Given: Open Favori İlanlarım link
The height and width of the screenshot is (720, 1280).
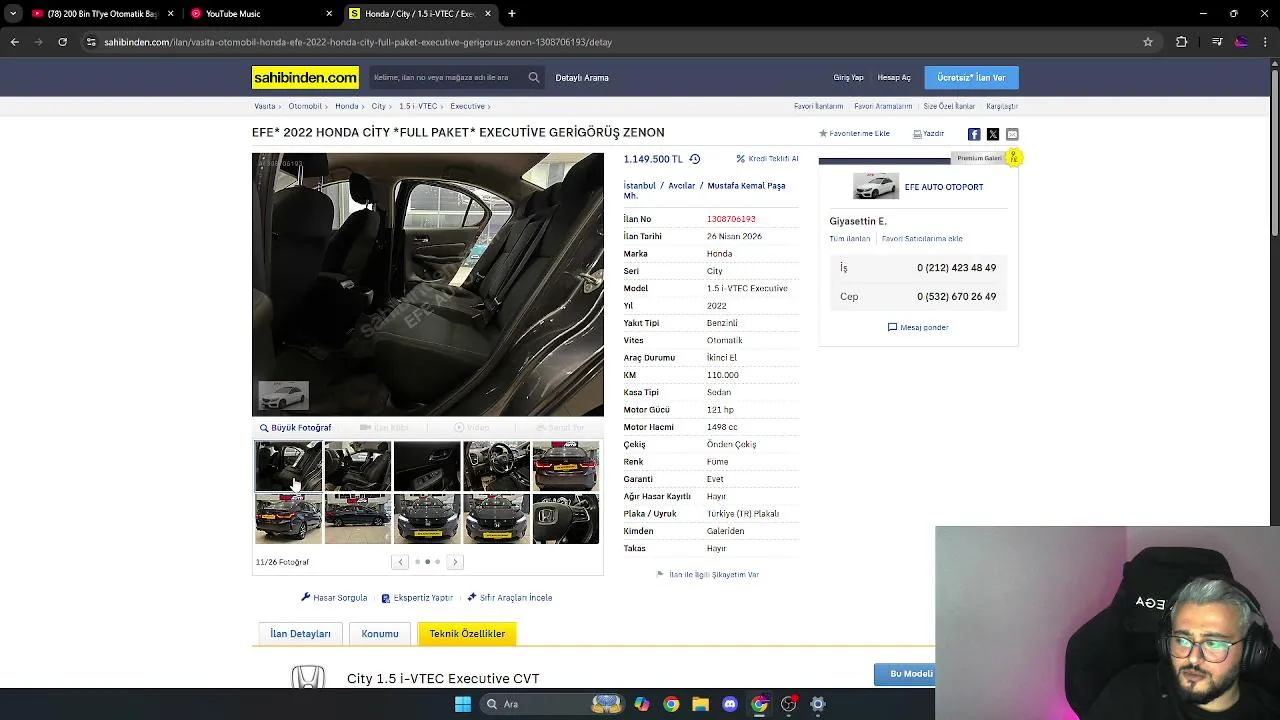Looking at the screenshot, I should click(819, 106).
